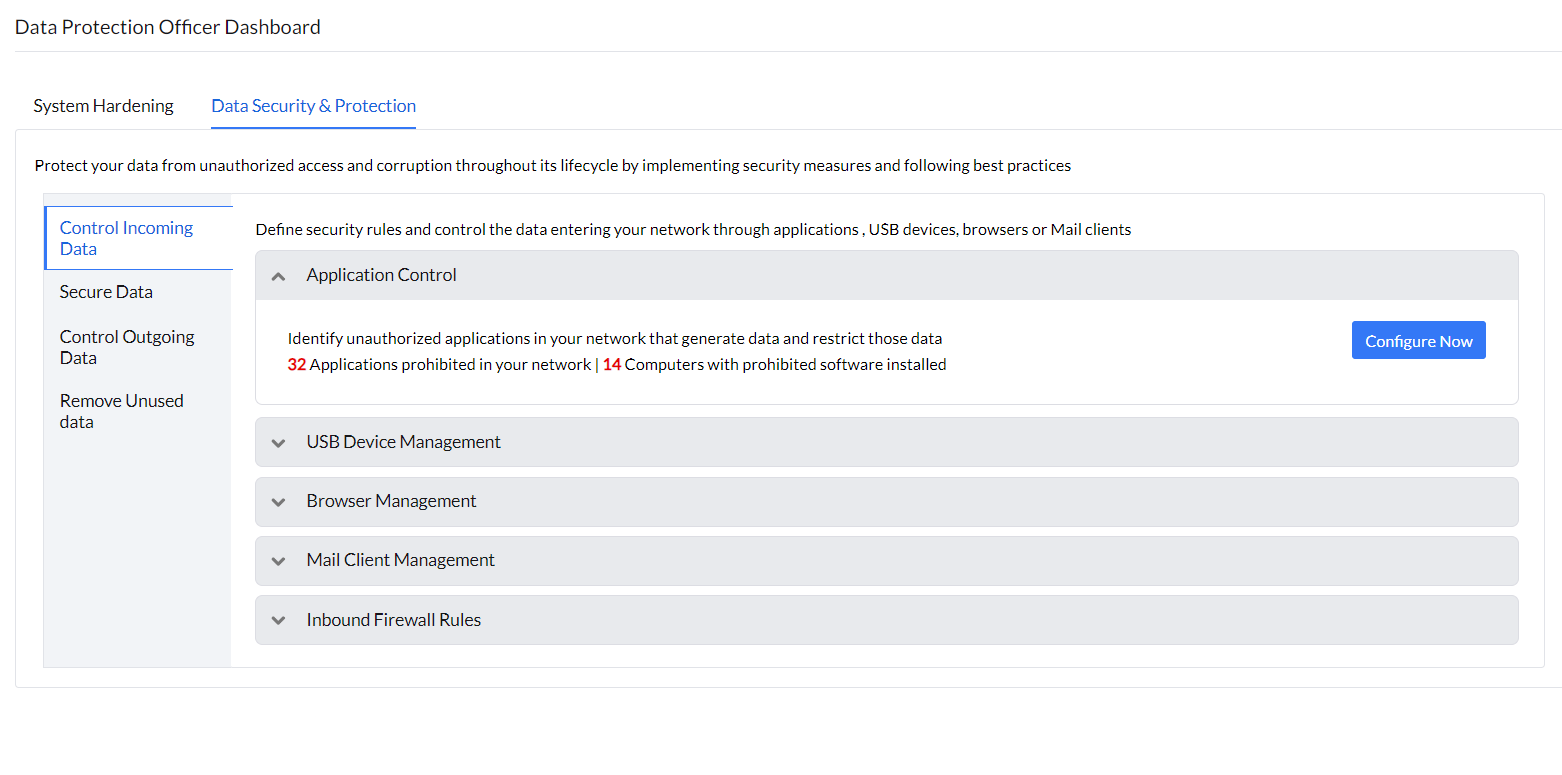
Task: Select the Data Security & Protection tab
Action: coord(313,106)
